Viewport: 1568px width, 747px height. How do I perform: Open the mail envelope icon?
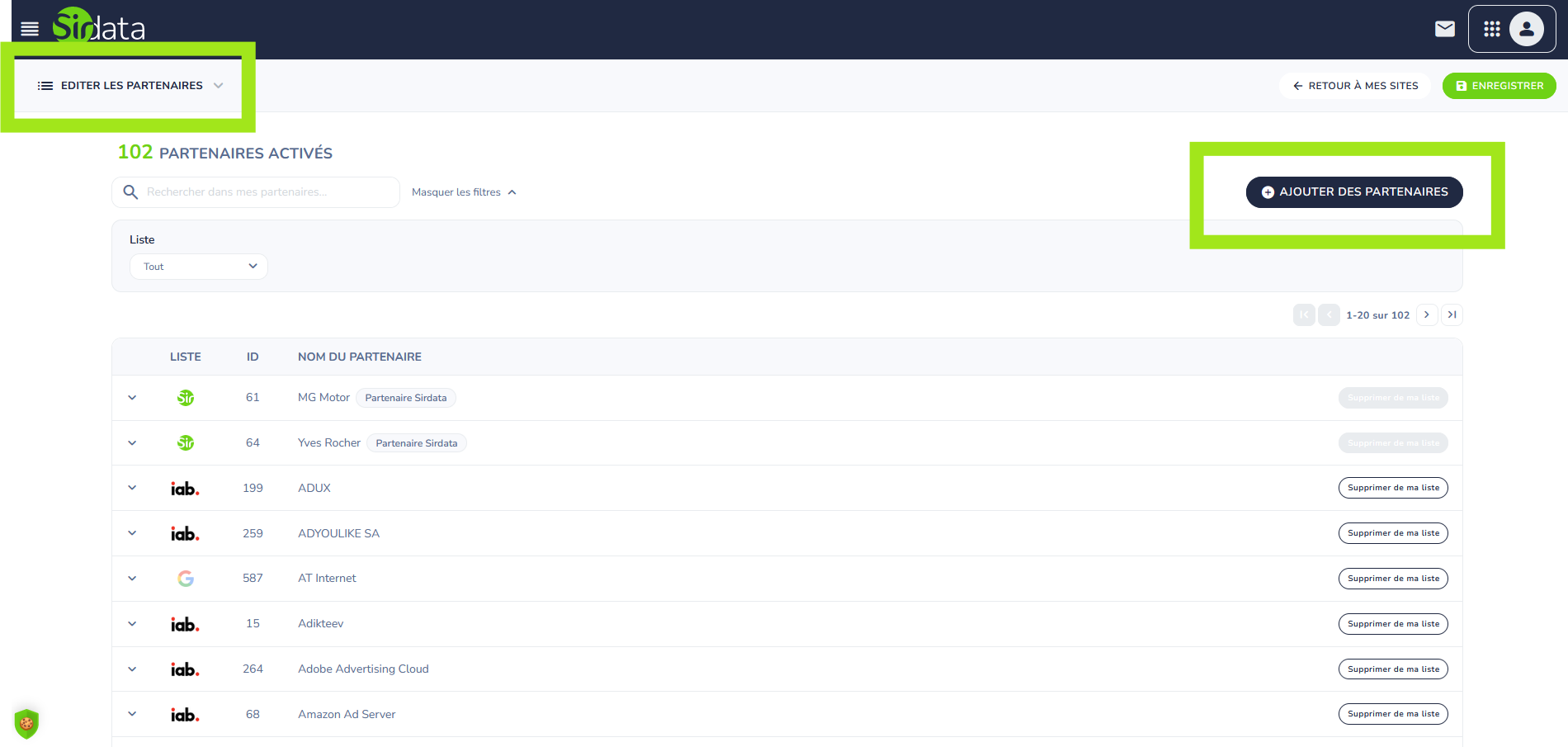pos(1444,29)
